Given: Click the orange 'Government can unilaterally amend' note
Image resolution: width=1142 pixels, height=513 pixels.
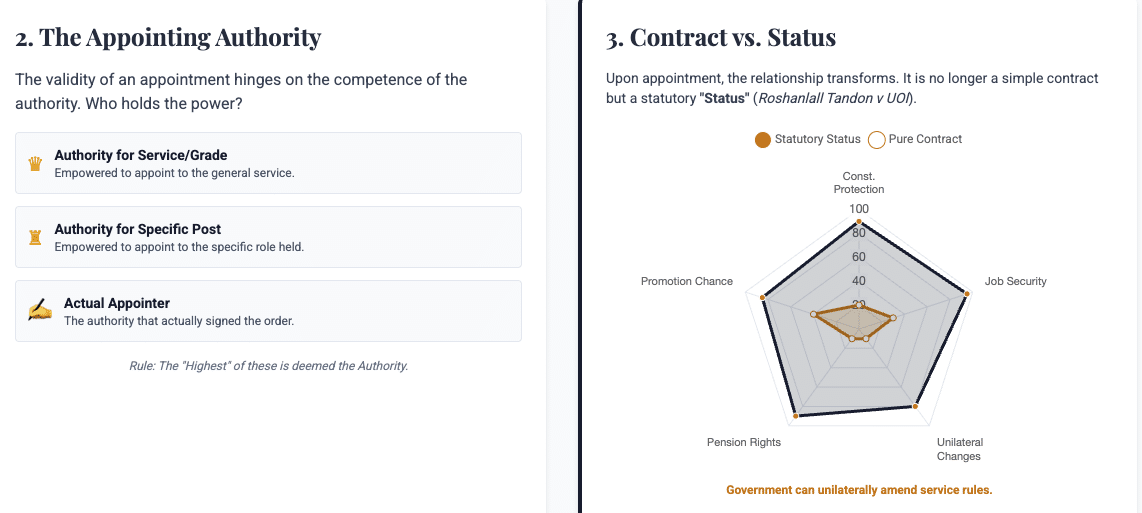Looking at the screenshot, I should point(858,490).
